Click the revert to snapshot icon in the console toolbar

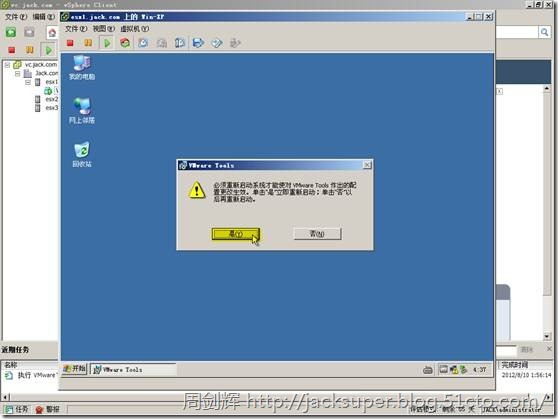pyautogui.click(x=162, y=43)
